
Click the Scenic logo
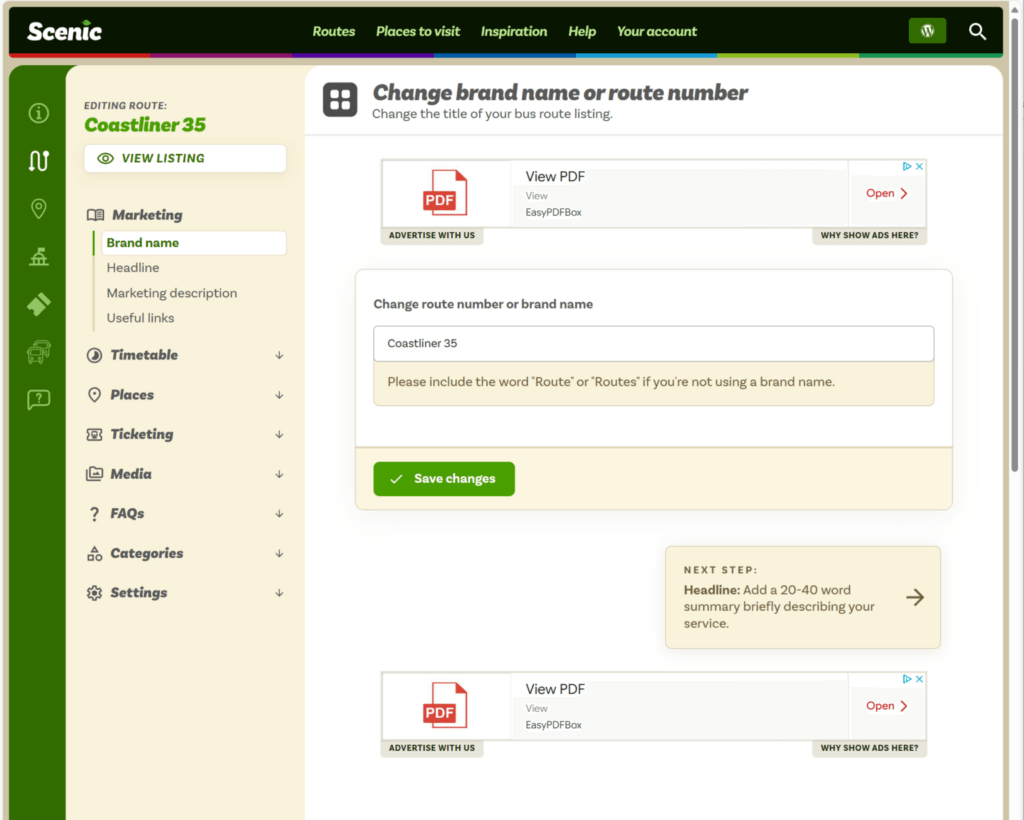pyautogui.click(x=65, y=31)
